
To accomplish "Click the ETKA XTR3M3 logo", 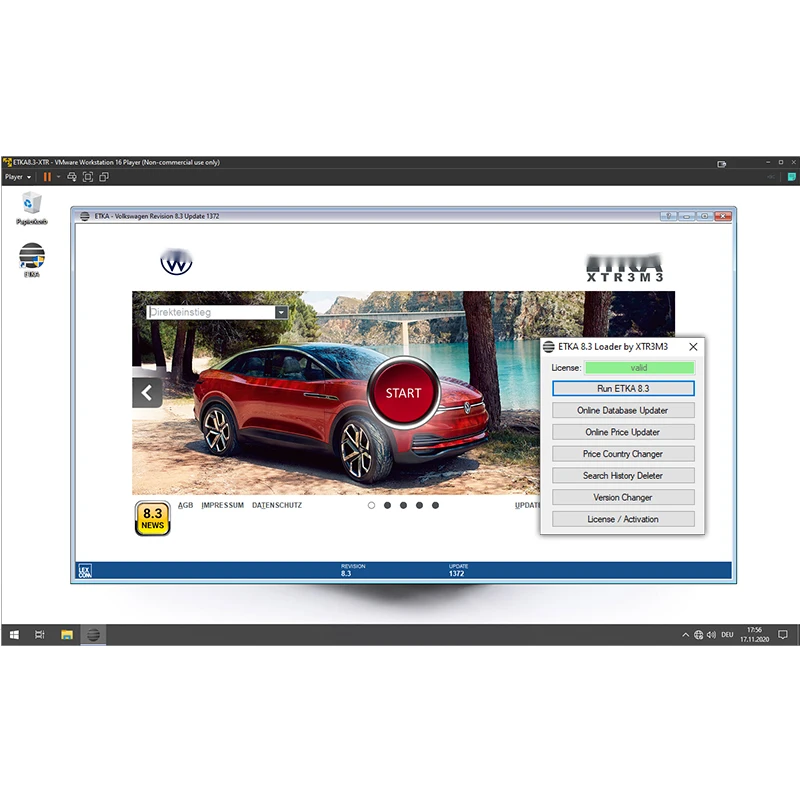I will click(624, 268).
